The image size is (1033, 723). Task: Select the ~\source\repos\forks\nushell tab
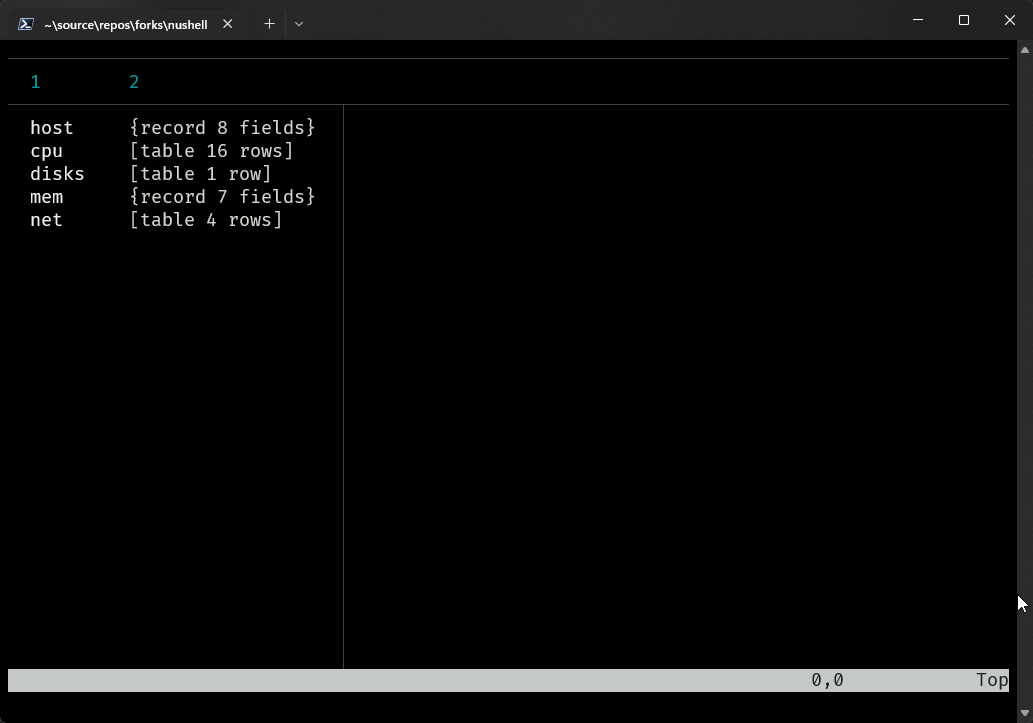(126, 24)
